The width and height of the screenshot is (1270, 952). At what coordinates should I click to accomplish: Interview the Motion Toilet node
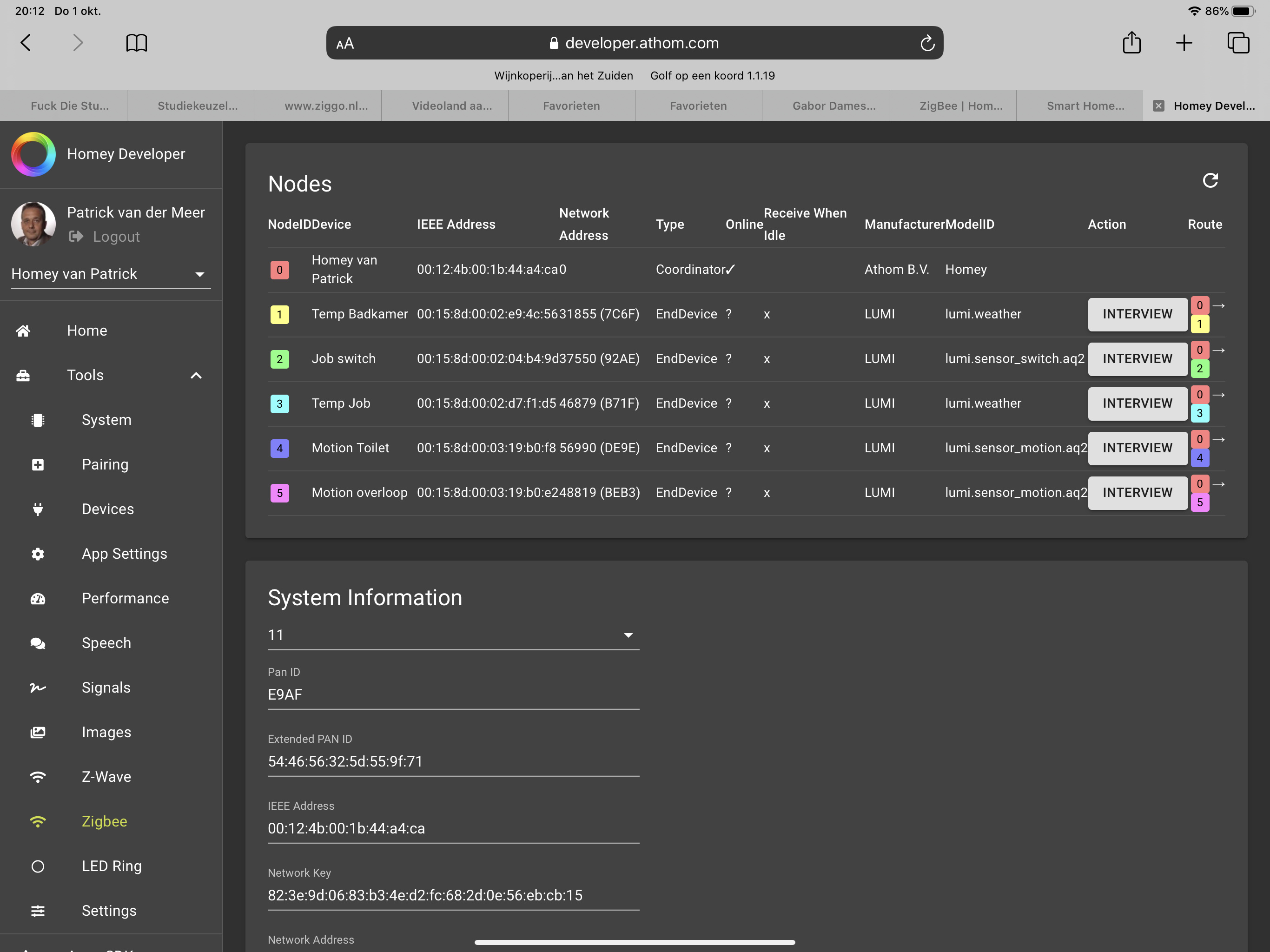point(1137,448)
